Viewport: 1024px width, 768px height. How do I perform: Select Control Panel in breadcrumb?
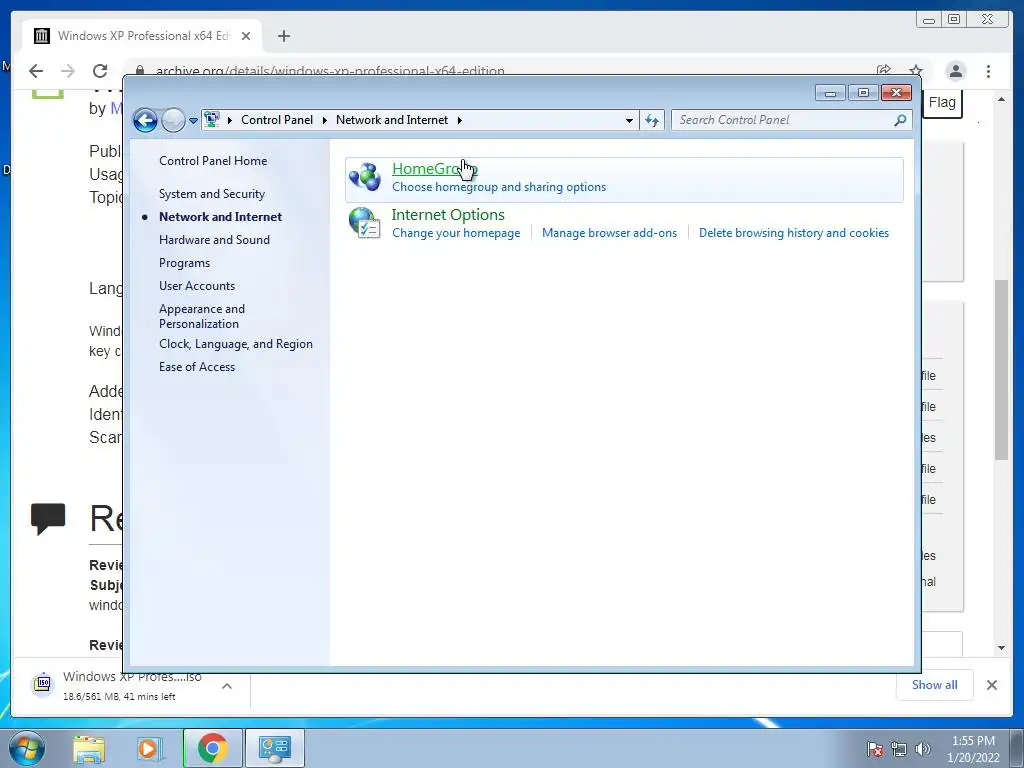click(x=277, y=120)
